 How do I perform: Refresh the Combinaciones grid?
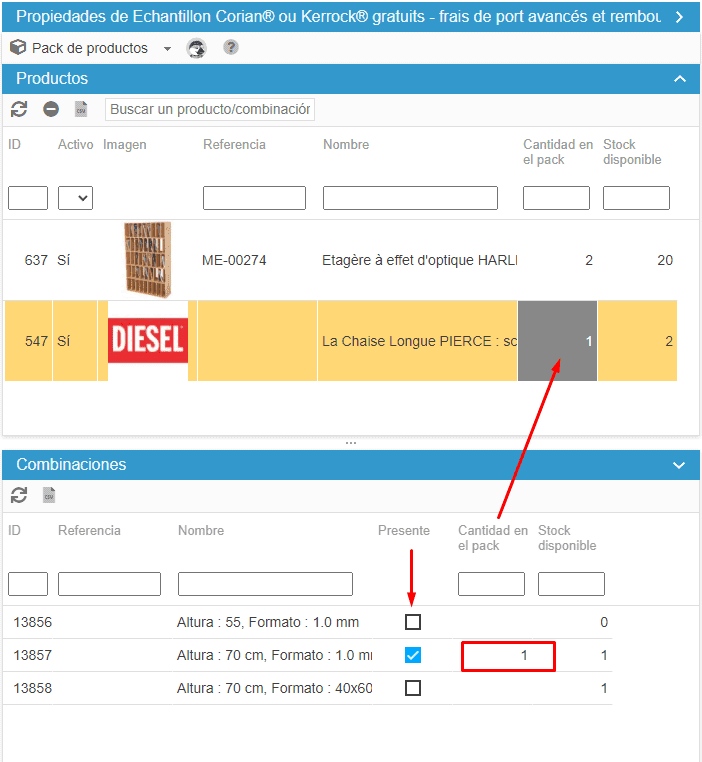[x=19, y=495]
